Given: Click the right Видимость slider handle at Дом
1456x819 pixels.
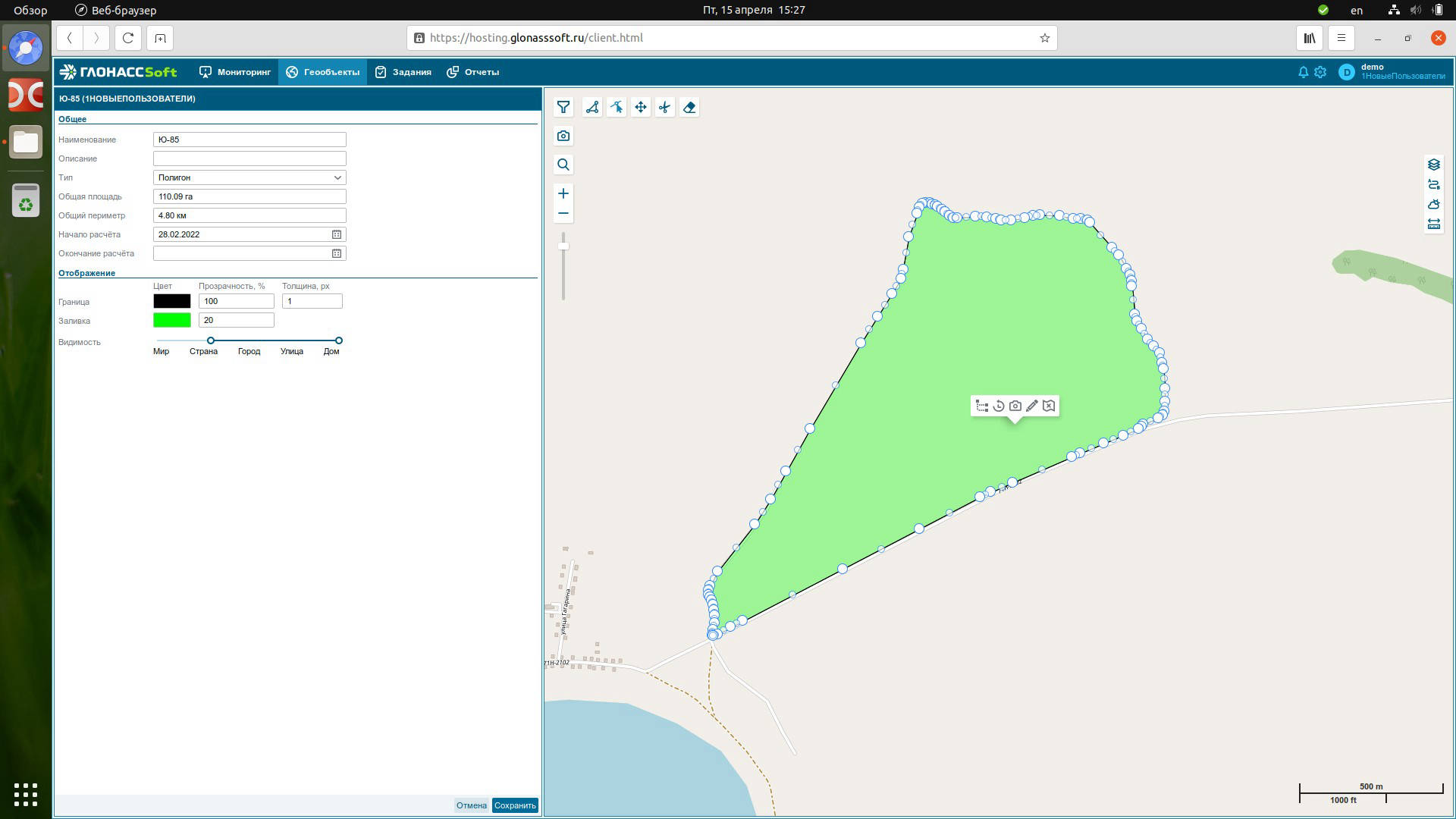Looking at the screenshot, I should (x=339, y=340).
